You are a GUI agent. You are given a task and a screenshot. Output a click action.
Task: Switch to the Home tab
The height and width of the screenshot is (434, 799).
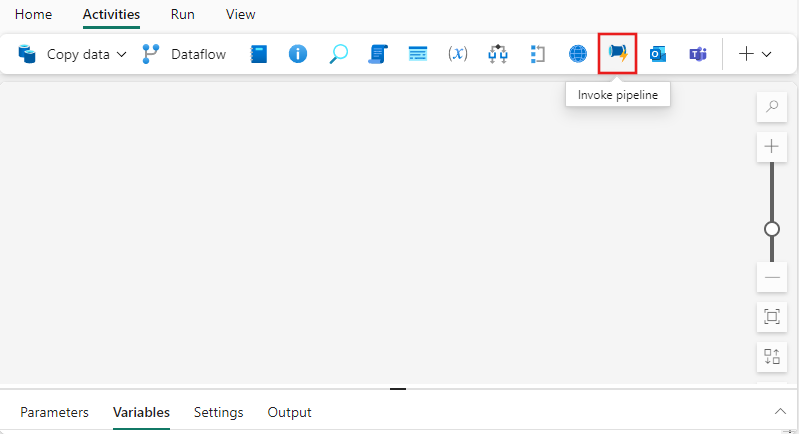(x=33, y=14)
